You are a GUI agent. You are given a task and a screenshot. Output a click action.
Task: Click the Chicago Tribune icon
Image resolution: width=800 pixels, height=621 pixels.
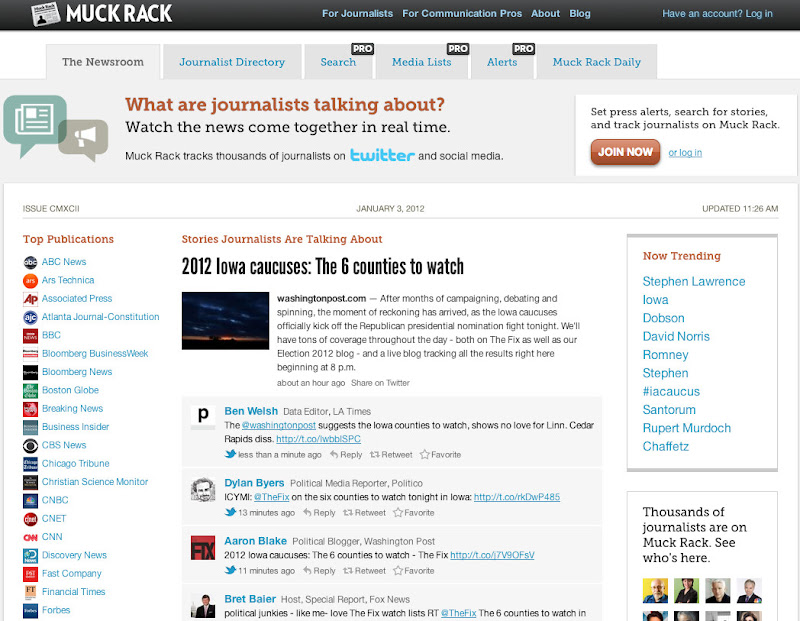tap(30, 464)
